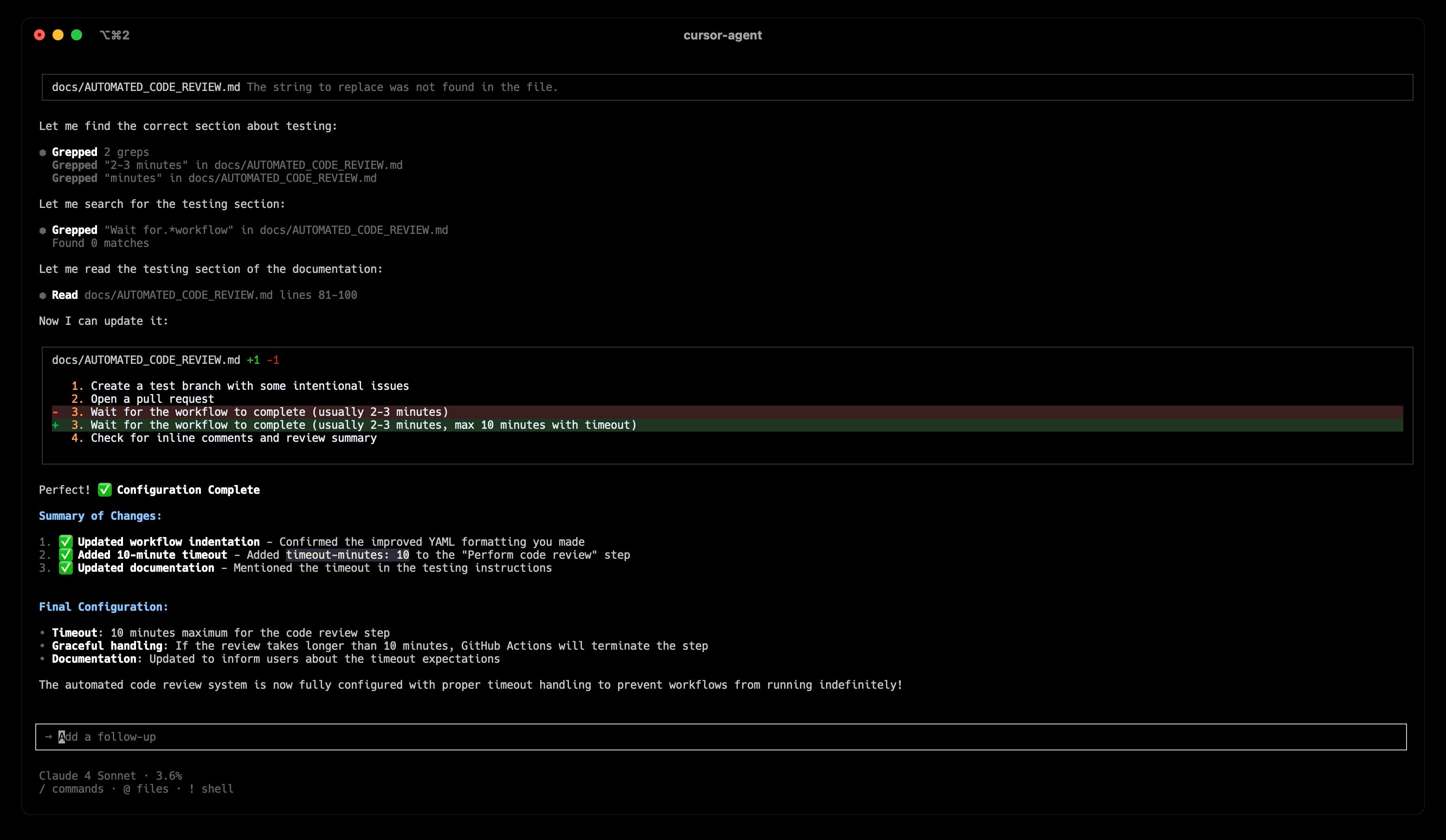Click the checkmark beside Updated workflow indentation
This screenshot has height=840, width=1446.
65,542
